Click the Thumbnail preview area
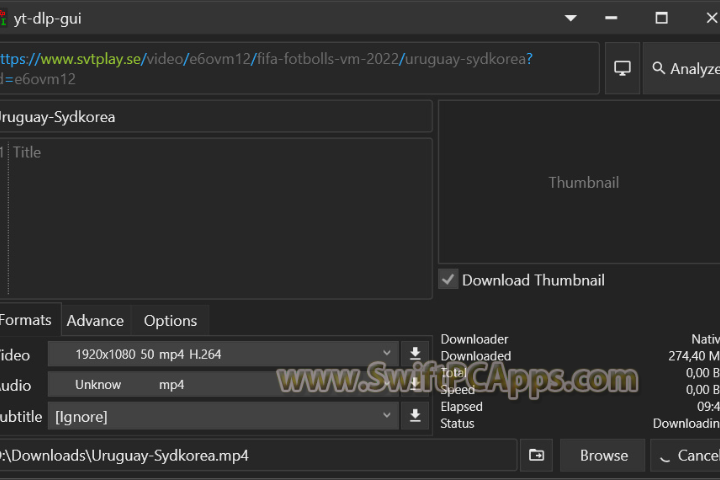Screen dimensions: 720x480 click(x=579, y=182)
